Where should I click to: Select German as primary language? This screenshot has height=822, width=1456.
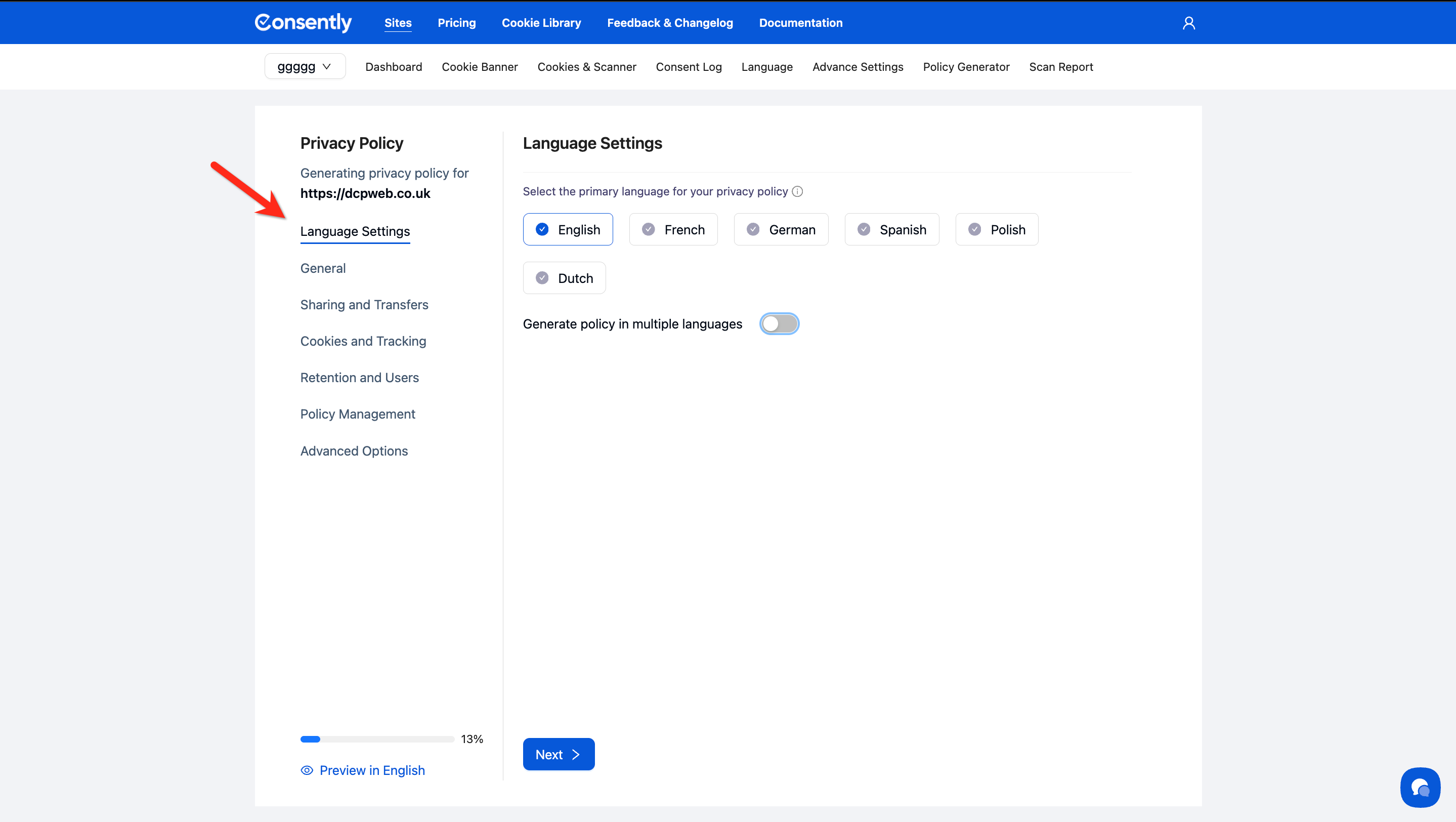(781, 229)
